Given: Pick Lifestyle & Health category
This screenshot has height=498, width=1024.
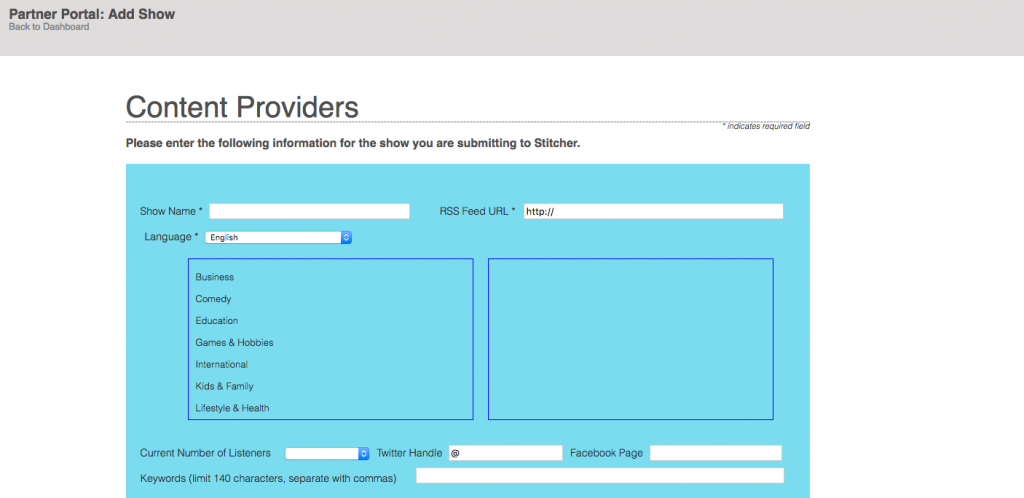Looking at the screenshot, I should (232, 408).
